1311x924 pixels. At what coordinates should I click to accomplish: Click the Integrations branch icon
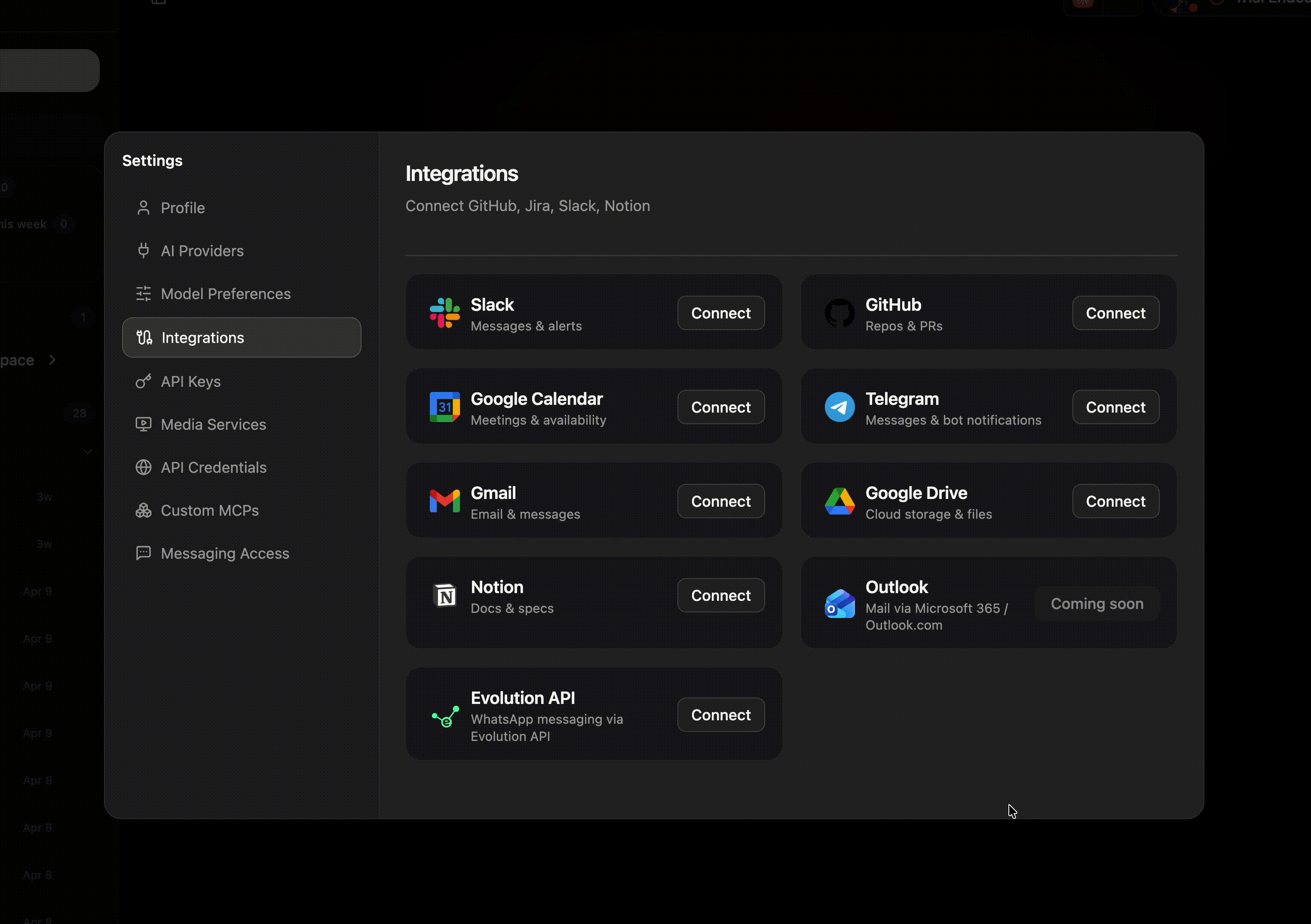(144, 337)
